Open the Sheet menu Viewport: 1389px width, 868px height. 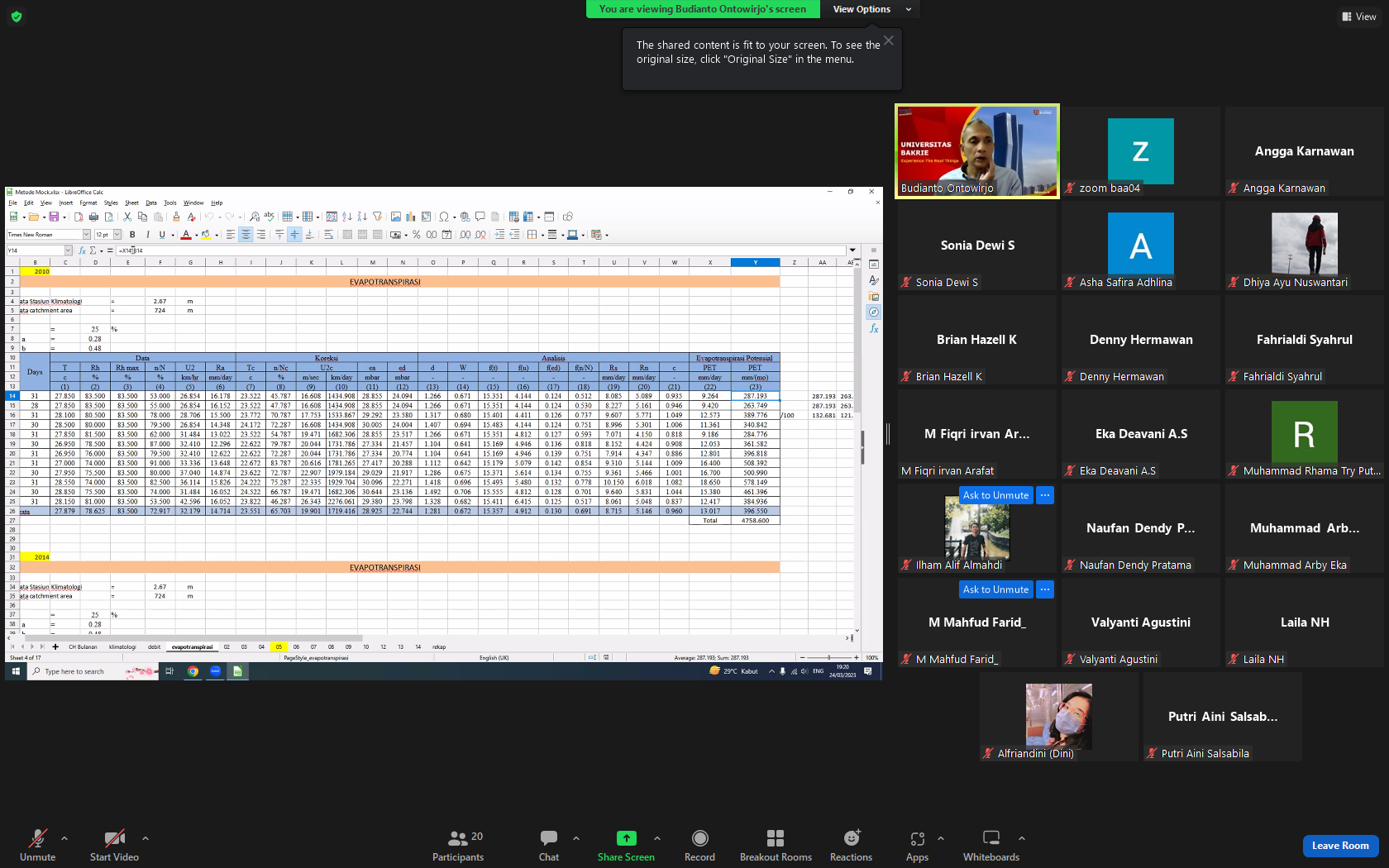pyautogui.click(x=131, y=203)
